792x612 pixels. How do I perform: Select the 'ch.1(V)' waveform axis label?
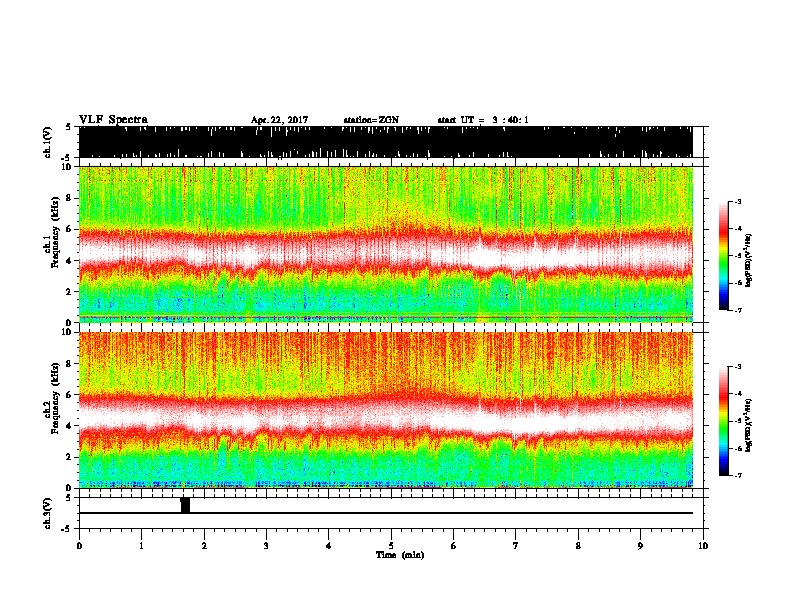47,142
